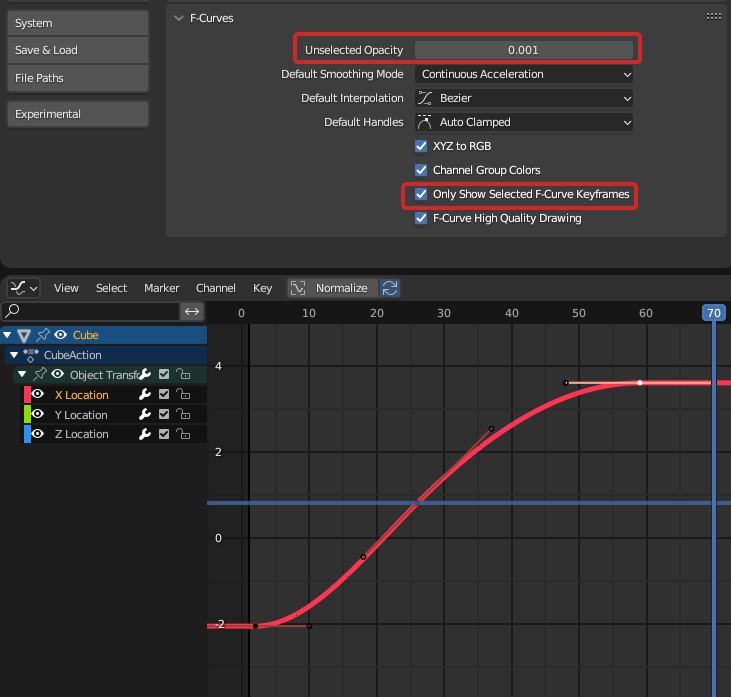Pin the Cube channel

(x=43, y=334)
